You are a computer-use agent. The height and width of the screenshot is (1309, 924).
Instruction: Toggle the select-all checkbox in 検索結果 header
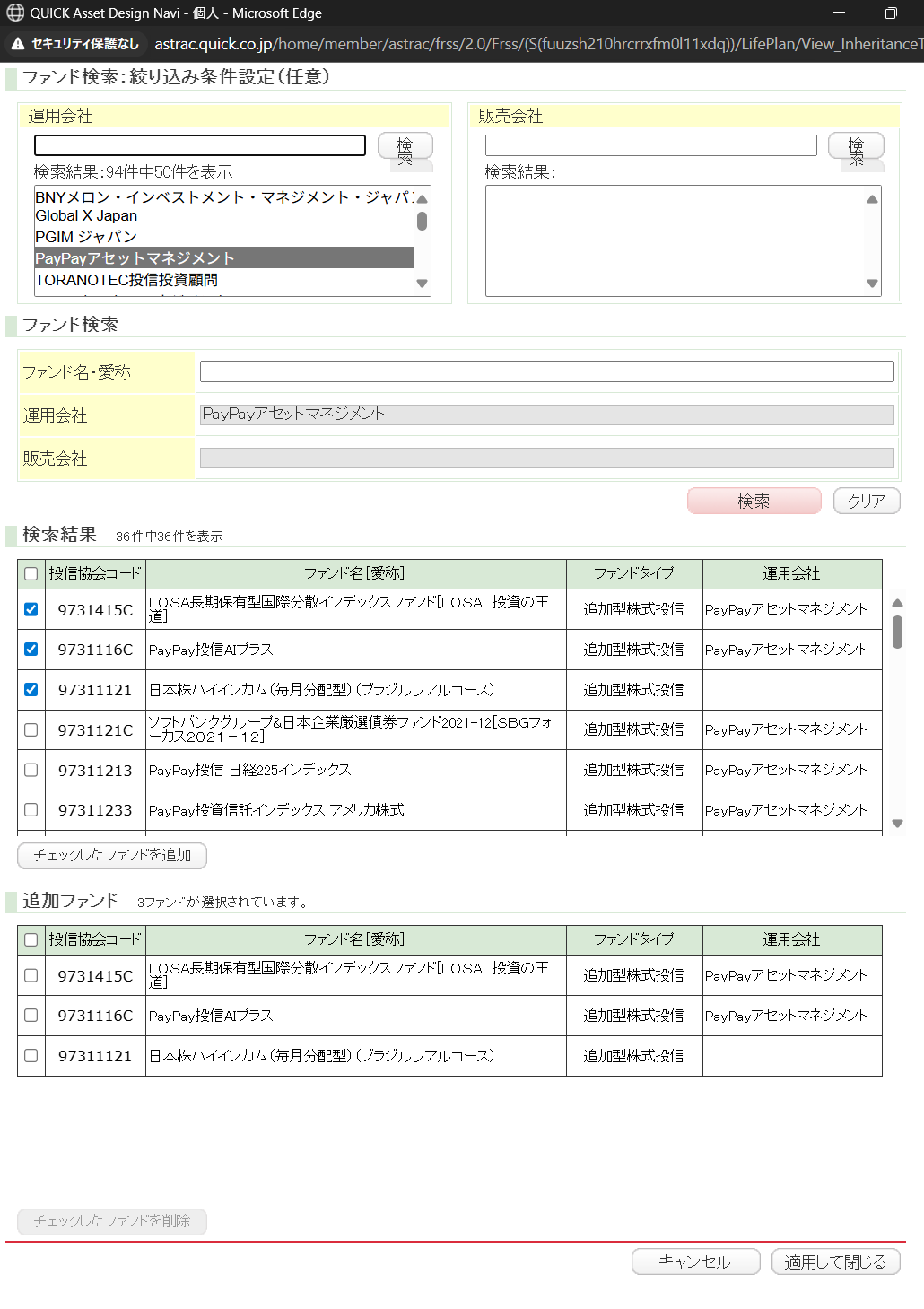30,574
